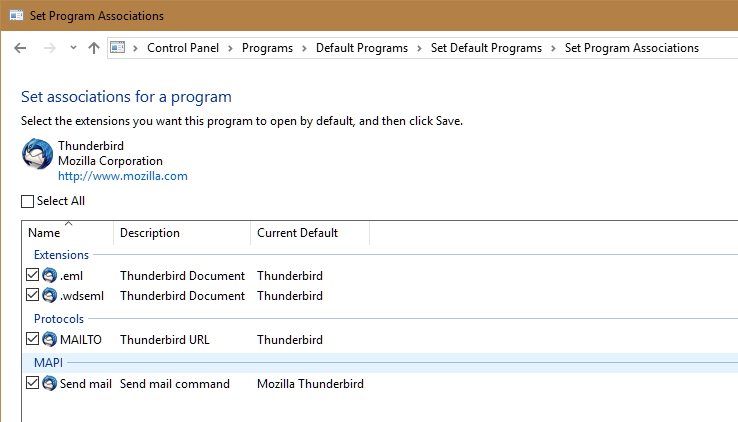Uncheck the MAILTO protocol checkbox
Screen dimensions: 738x422
pos(32,339)
